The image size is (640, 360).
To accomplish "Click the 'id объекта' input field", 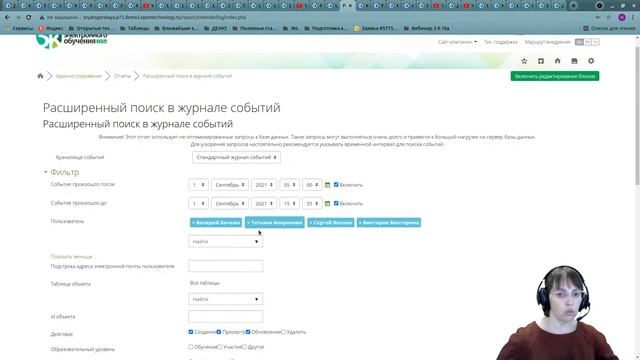I will [226, 316].
